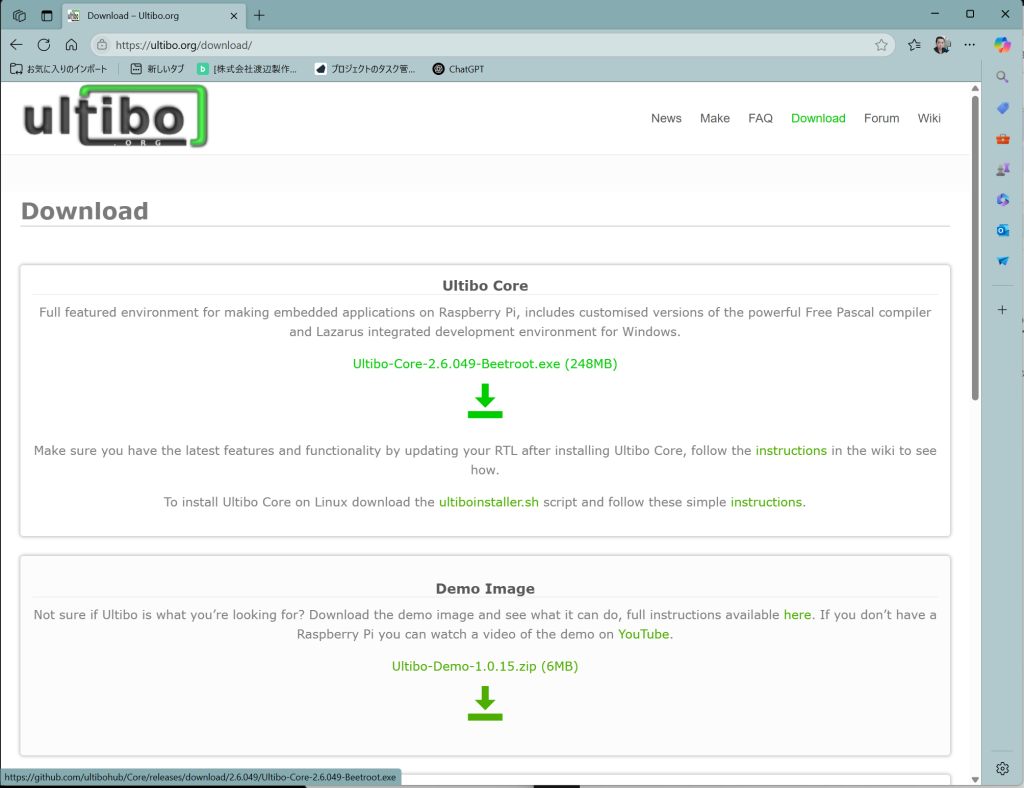Screen dimensions: 1024x788
Task: Open sidebar paper plane Drop icon
Action: click(x=1002, y=261)
